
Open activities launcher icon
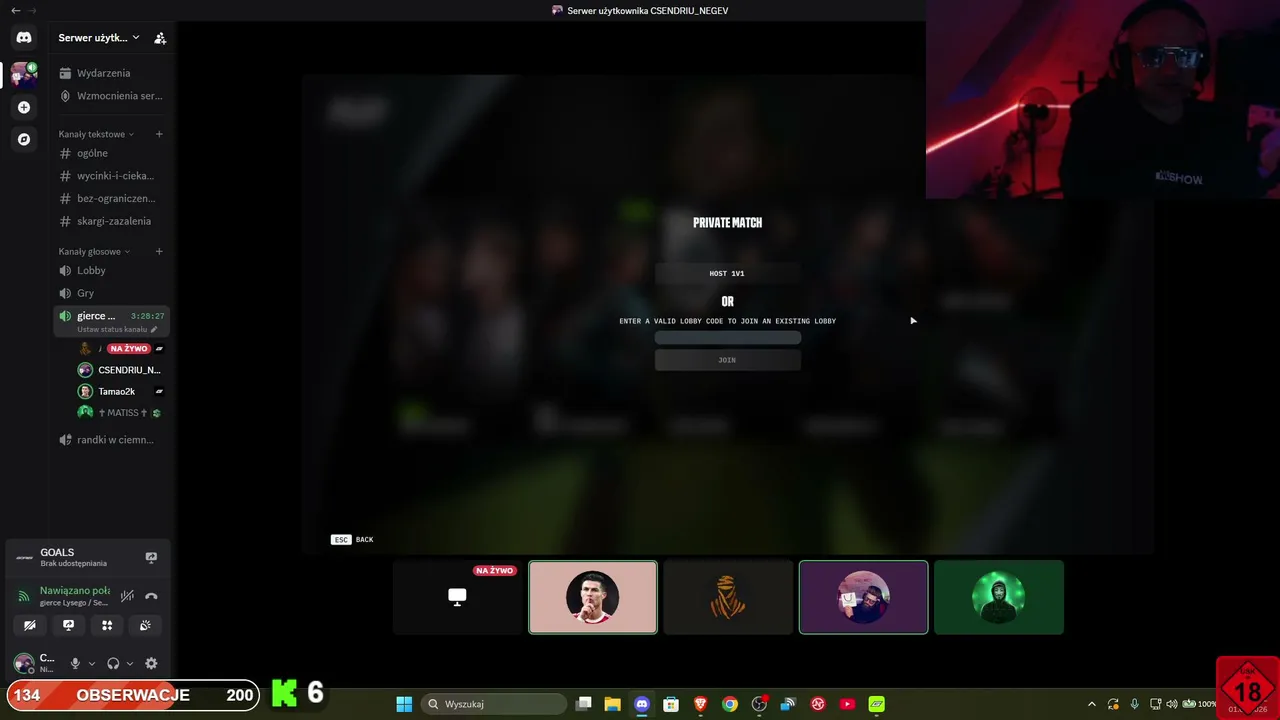[107, 625]
